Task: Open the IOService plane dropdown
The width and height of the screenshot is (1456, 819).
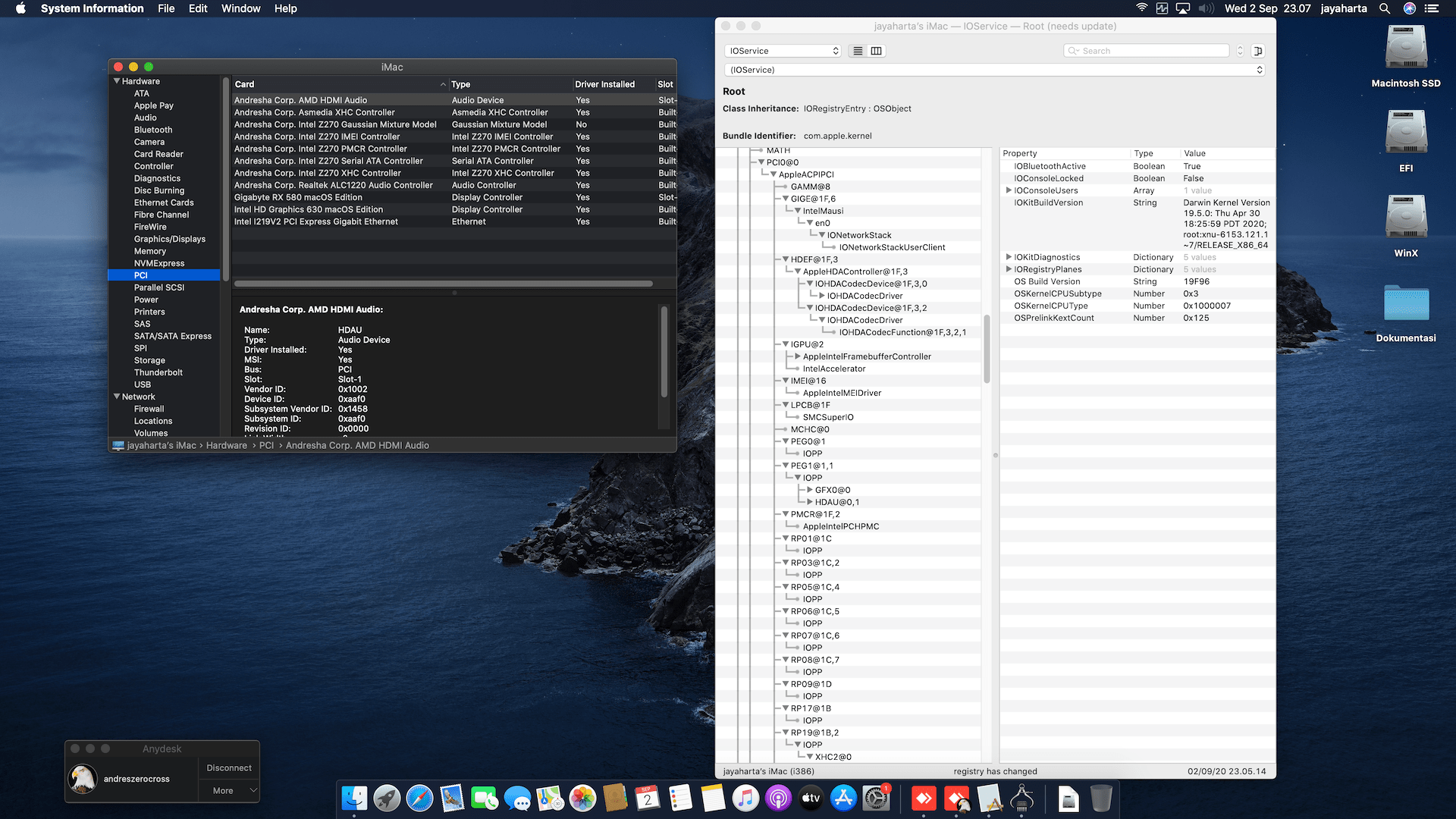Action: click(783, 51)
